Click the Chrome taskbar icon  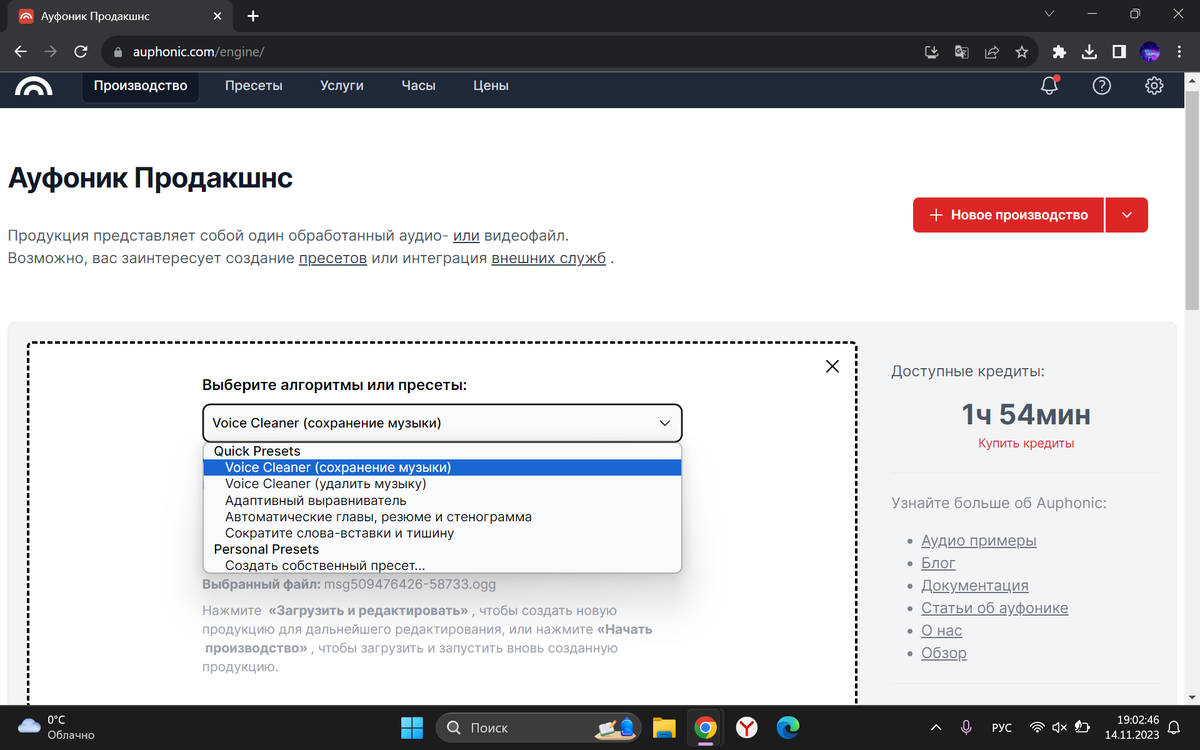706,727
